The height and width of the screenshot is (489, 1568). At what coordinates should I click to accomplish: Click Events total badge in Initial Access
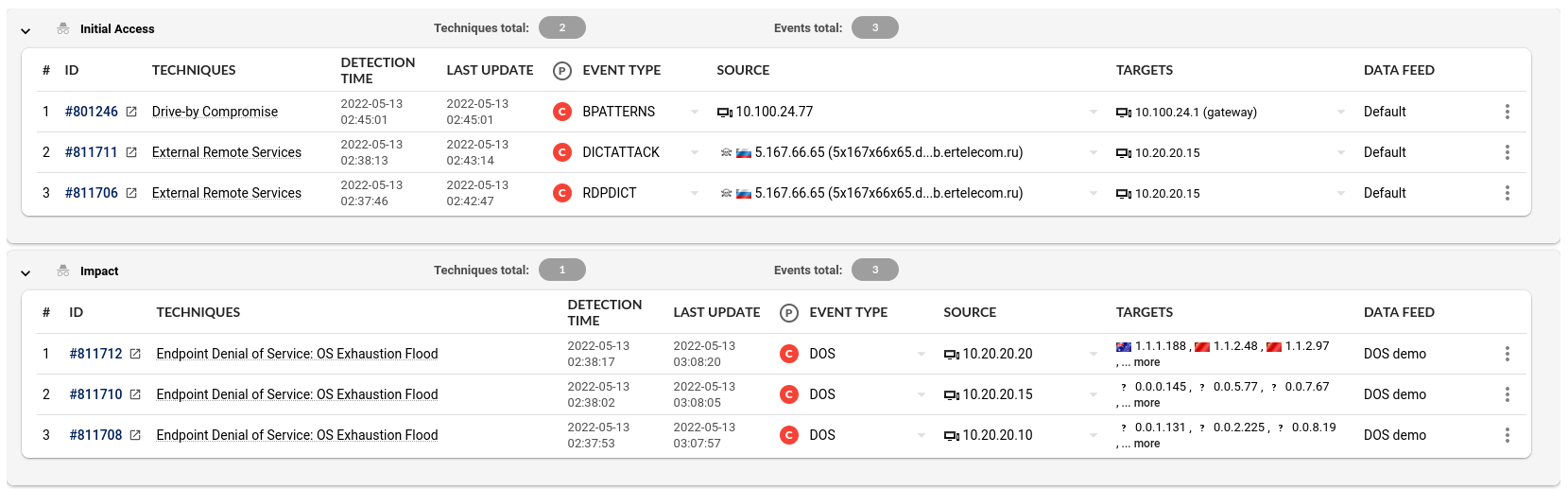tap(874, 28)
